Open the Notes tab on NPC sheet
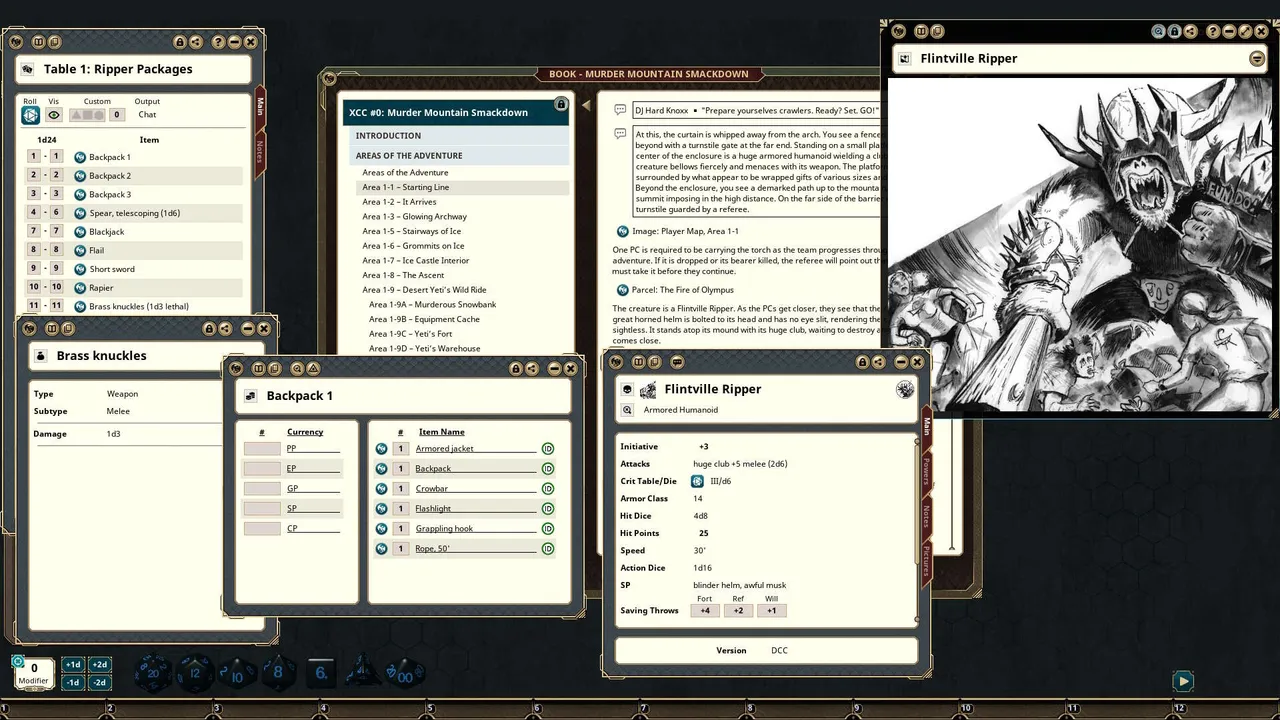1280x720 pixels. [926, 517]
